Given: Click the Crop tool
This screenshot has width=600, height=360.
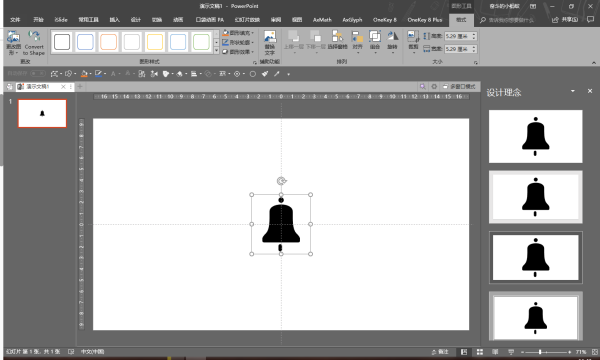Looking at the screenshot, I should (413, 41).
